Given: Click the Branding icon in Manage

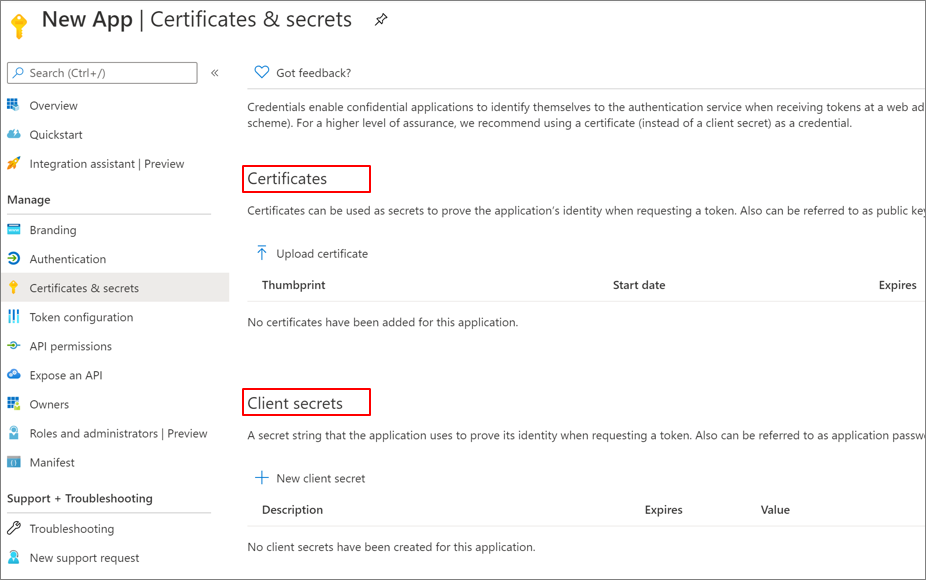Looking at the screenshot, I should coord(13,230).
